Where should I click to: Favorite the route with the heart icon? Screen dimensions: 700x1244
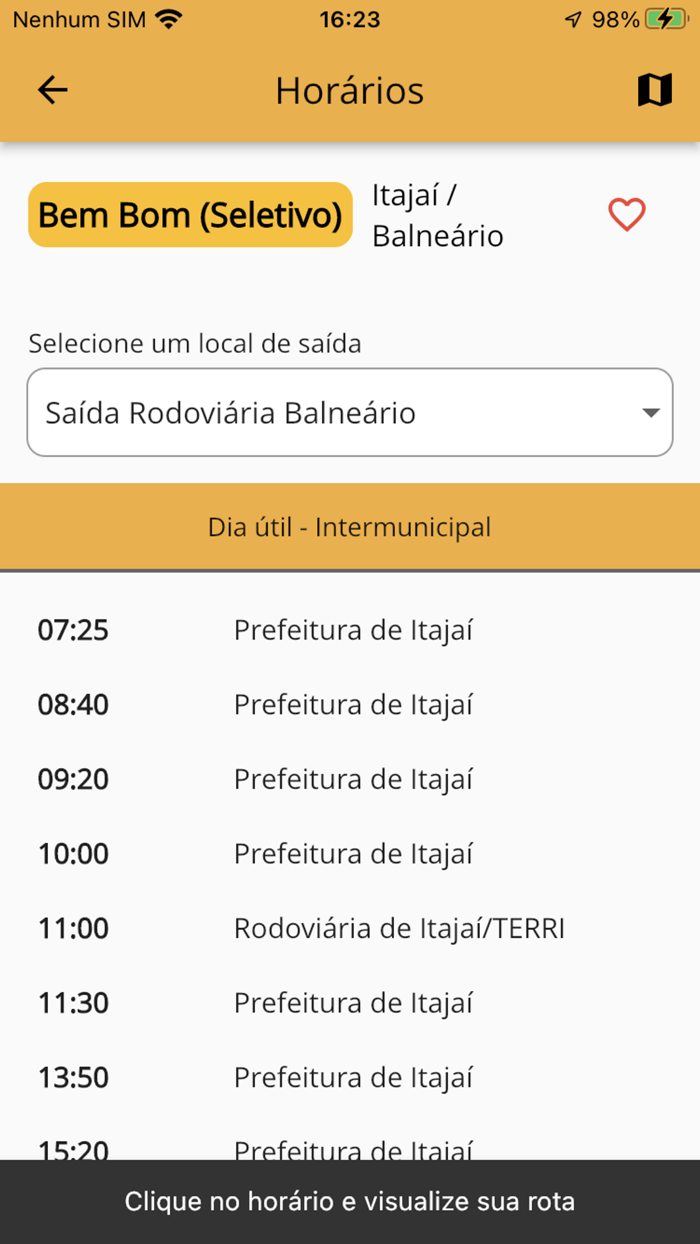(627, 214)
